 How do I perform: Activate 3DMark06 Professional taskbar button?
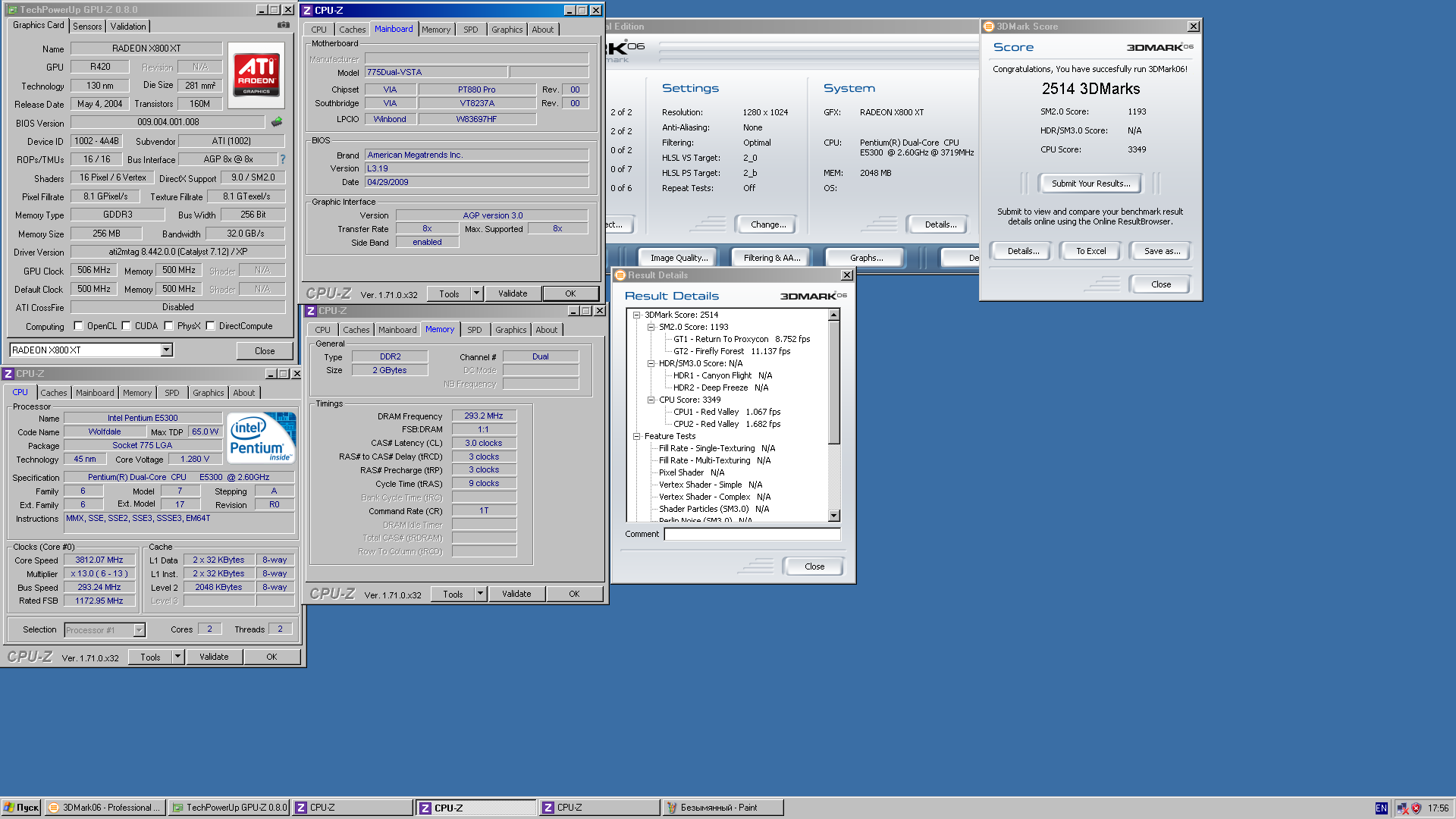(105, 808)
